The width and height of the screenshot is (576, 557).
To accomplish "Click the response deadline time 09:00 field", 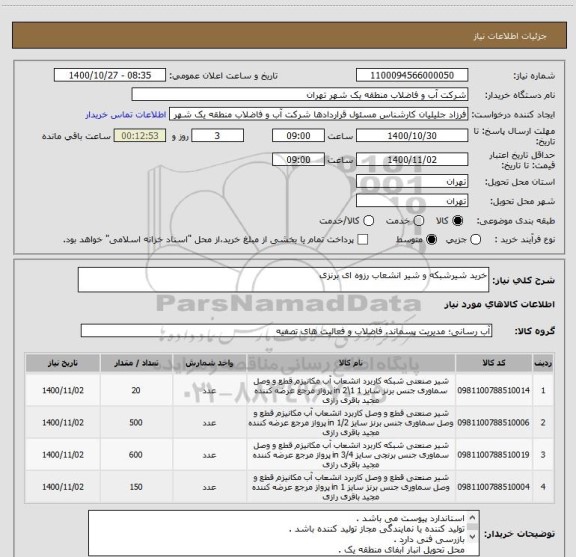I will coord(298,136).
